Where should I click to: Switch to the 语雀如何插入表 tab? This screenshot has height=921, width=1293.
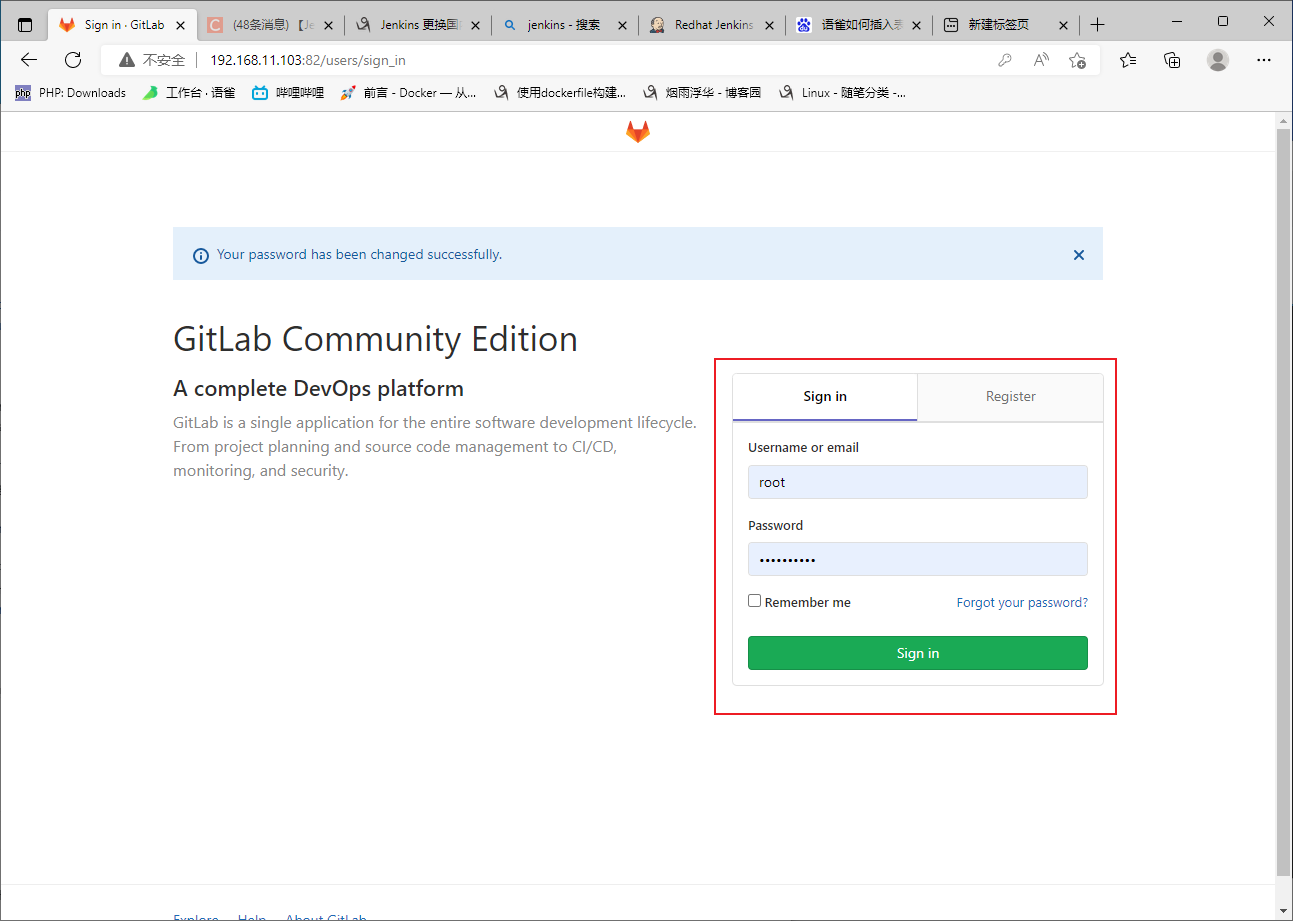click(x=860, y=25)
